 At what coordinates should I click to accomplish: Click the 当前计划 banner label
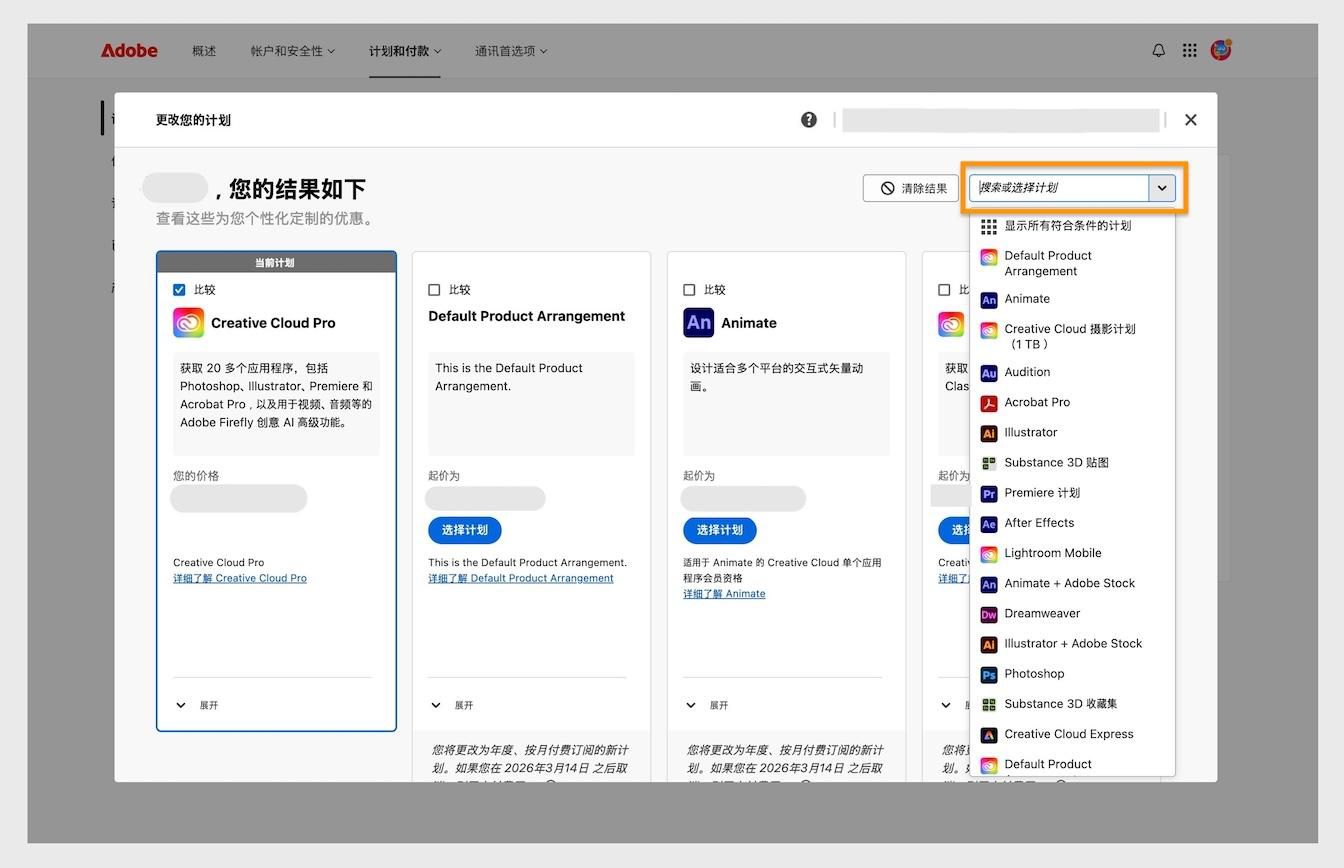(275, 263)
